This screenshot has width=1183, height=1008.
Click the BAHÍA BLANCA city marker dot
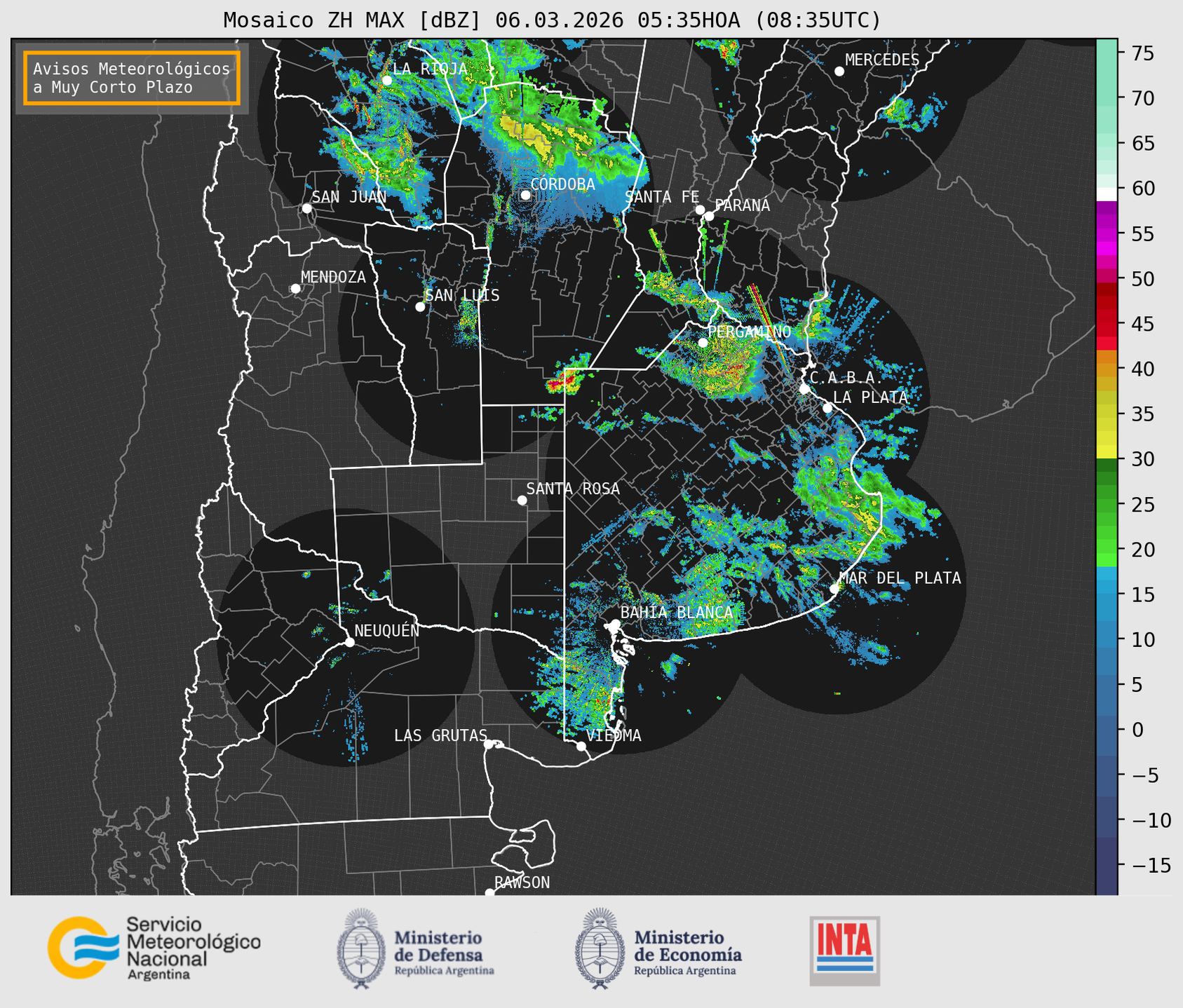pyautogui.click(x=615, y=624)
